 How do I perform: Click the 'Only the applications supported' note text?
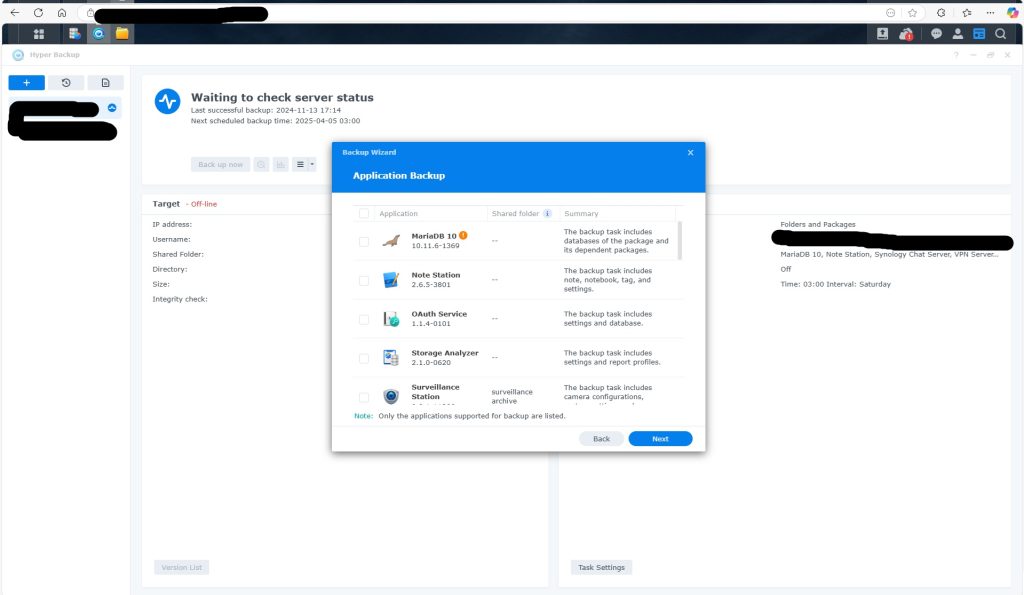coord(472,416)
